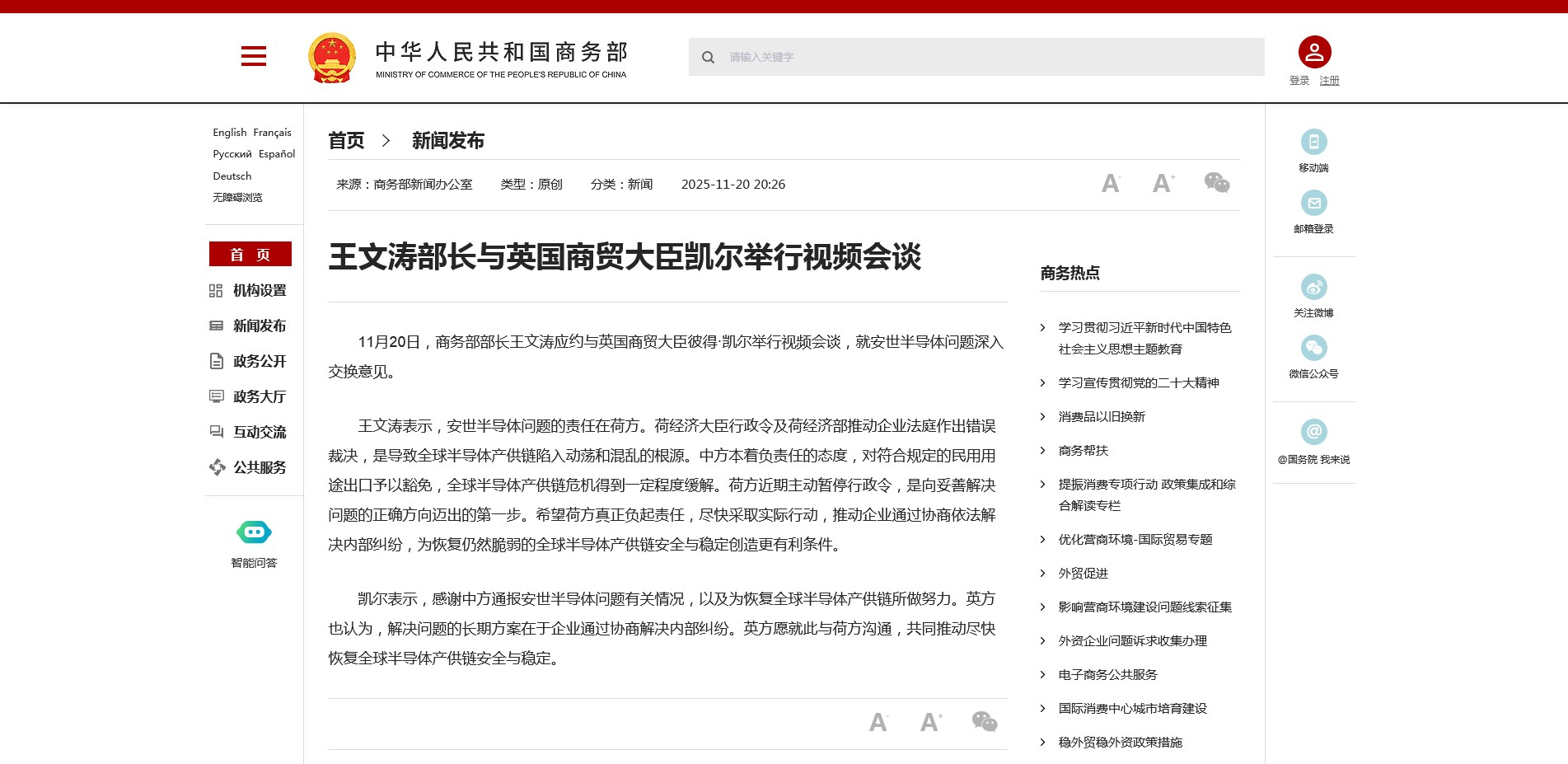Expand the 电子商务公共服务 topic

pos(1107,675)
